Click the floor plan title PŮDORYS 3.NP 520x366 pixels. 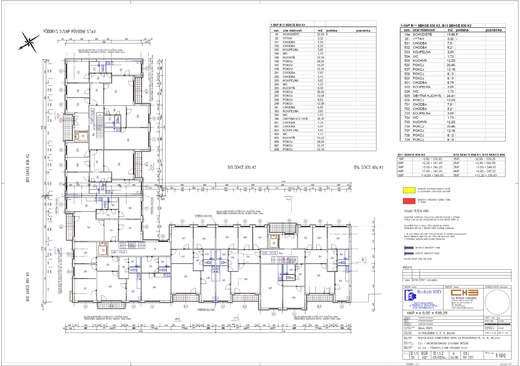click(x=70, y=32)
